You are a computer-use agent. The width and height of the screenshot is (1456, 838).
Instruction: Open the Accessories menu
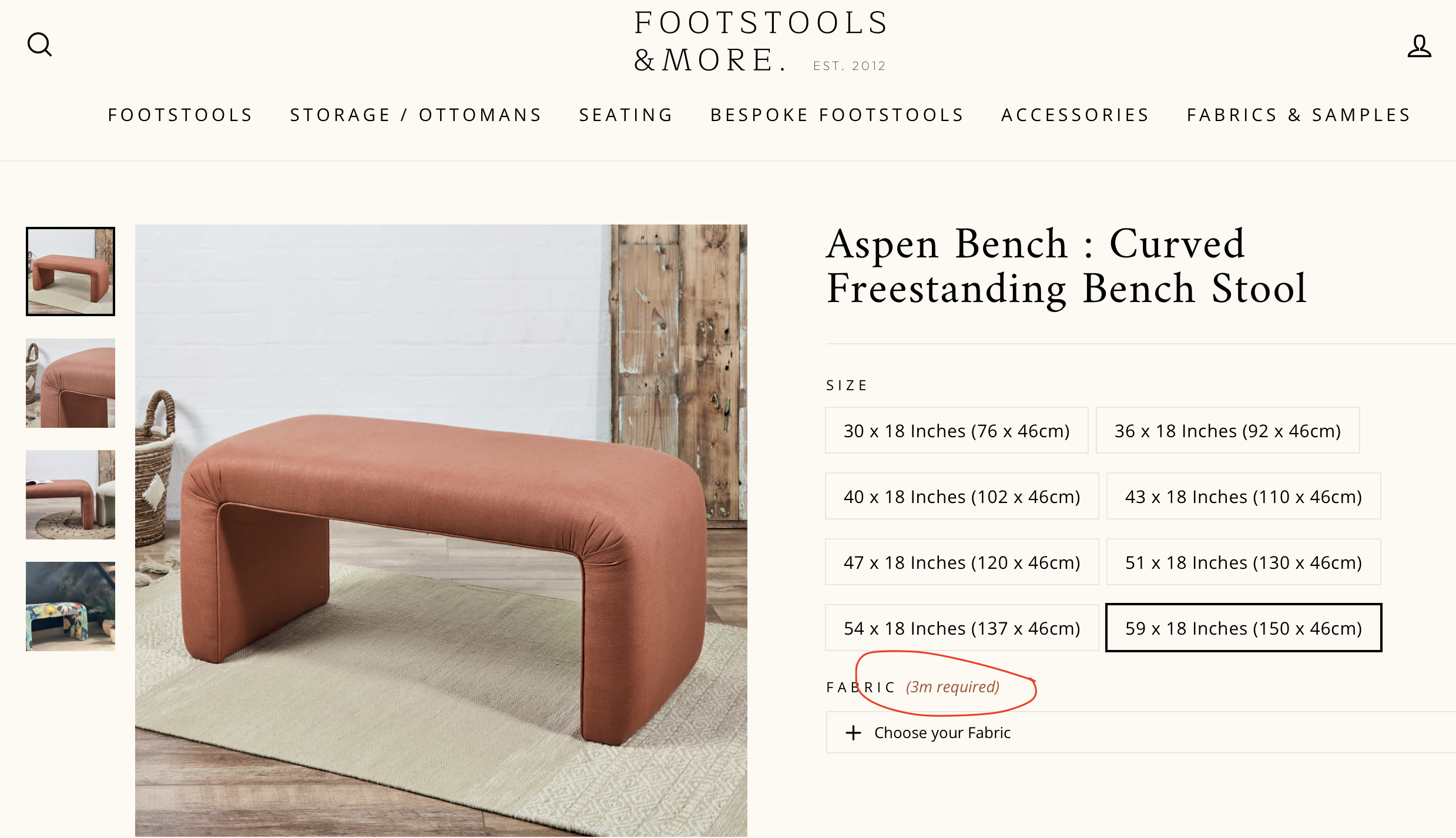click(1075, 115)
